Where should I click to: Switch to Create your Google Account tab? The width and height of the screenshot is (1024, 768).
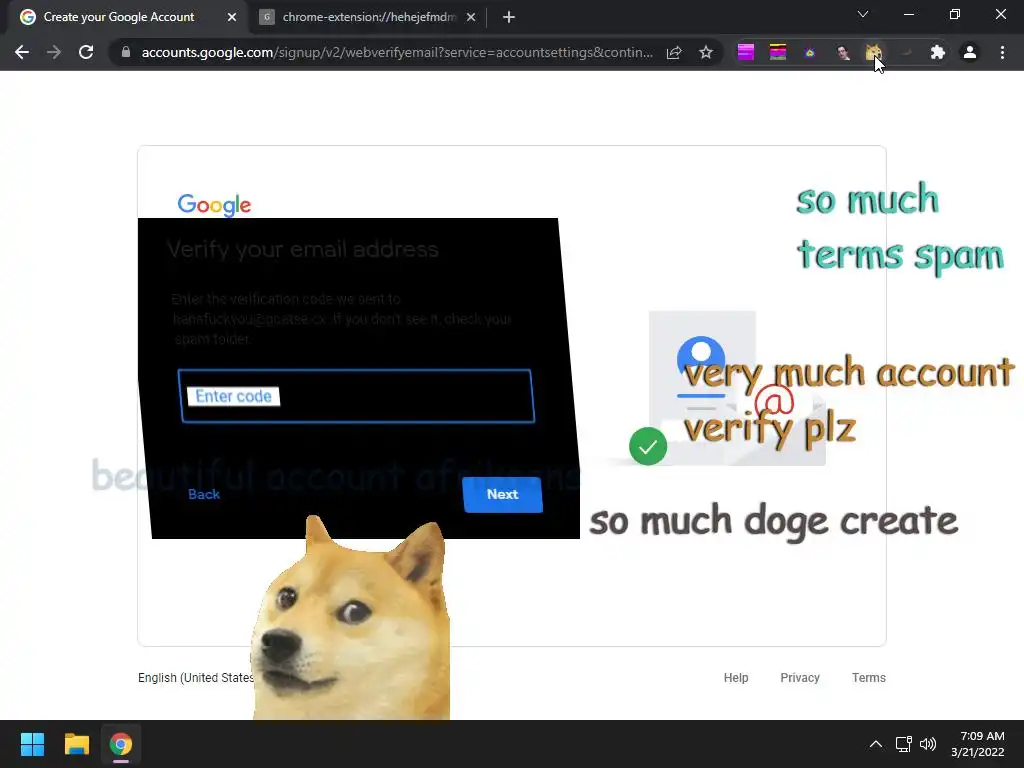tap(119, 17)
